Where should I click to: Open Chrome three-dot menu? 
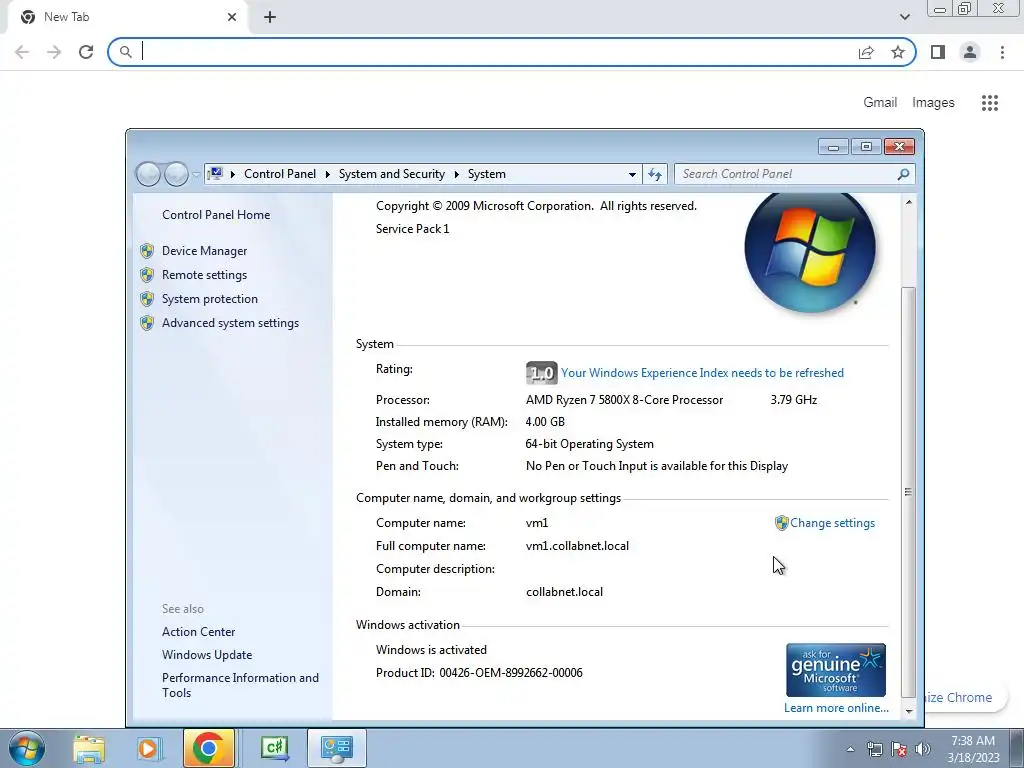click(1002, 52)
